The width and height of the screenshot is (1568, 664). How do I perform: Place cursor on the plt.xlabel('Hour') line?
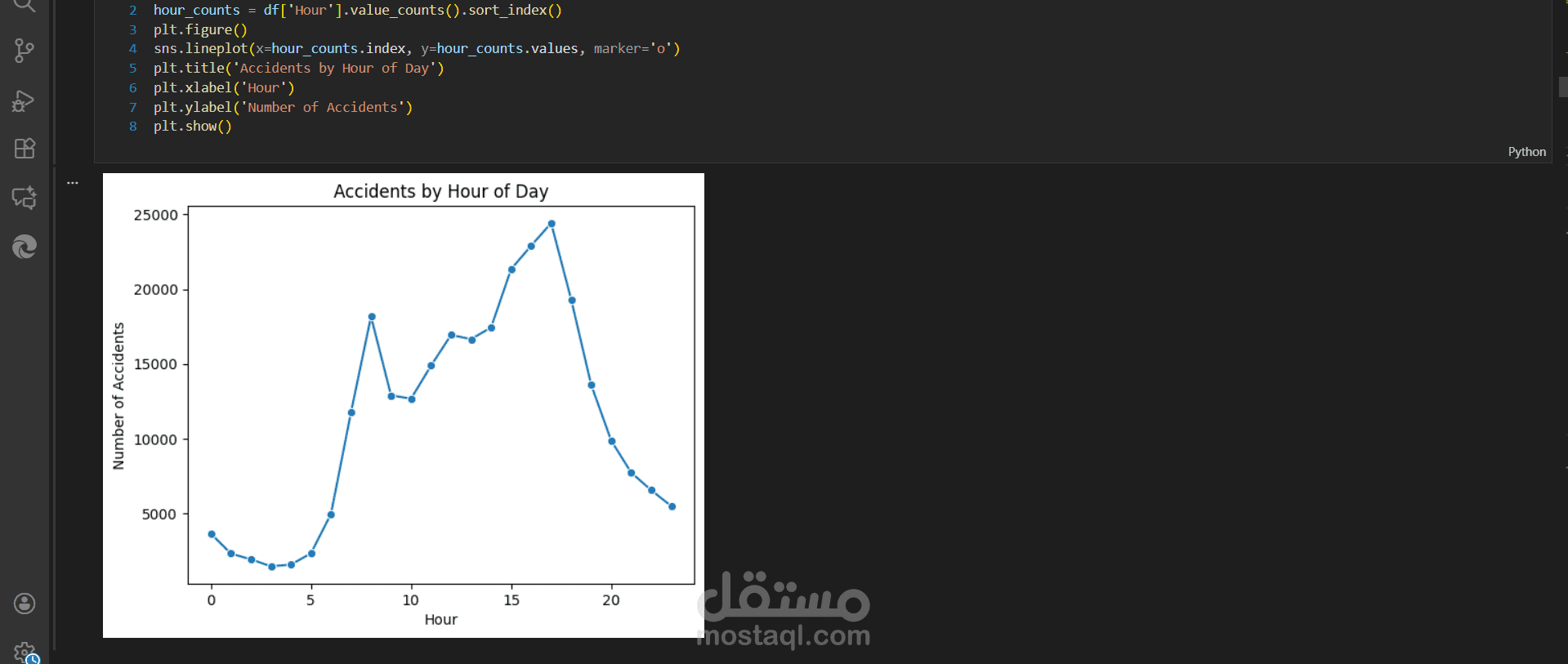tap(224, 88)
